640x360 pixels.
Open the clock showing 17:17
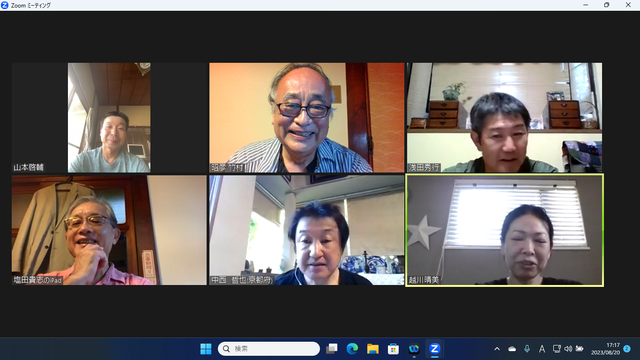605,349
